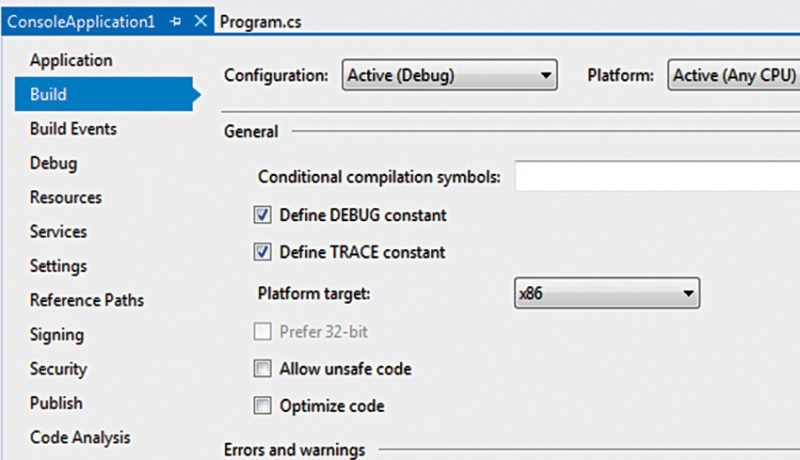
Task: Select the Publish page
Action: coord(56,403)
